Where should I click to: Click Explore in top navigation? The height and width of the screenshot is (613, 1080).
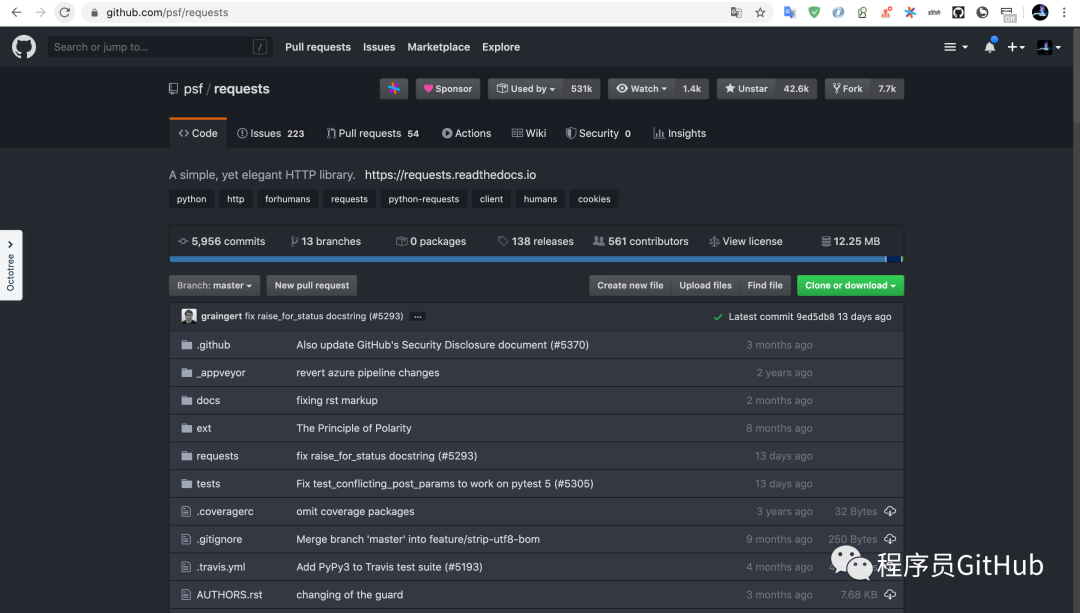pyautogui.click(x=501, y=47)
